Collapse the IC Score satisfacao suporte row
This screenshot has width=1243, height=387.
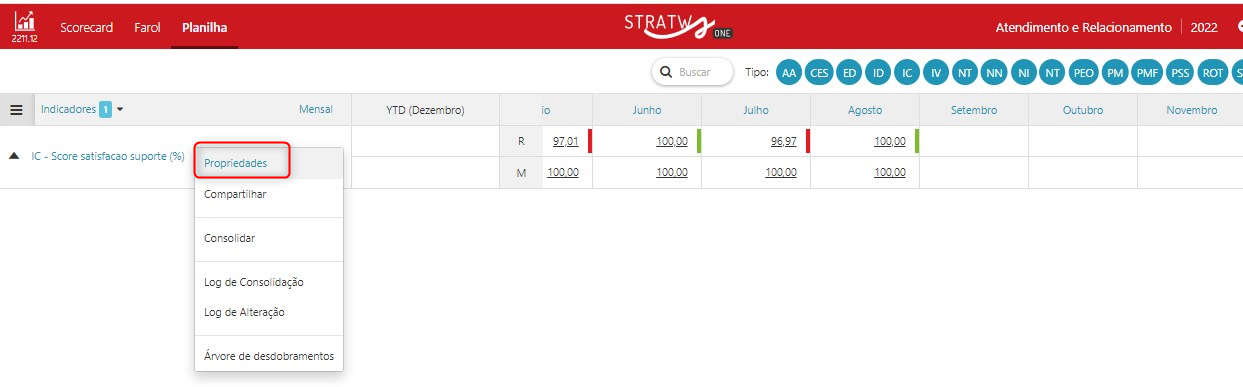pos(15,156)
